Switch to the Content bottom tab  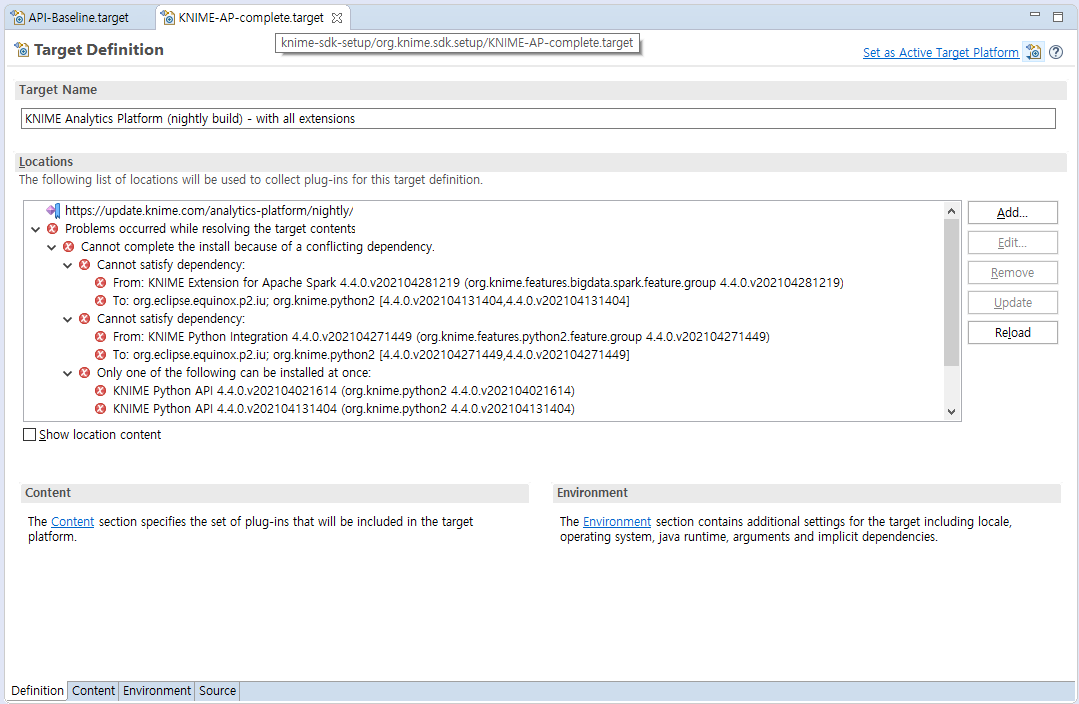point(93,690)
